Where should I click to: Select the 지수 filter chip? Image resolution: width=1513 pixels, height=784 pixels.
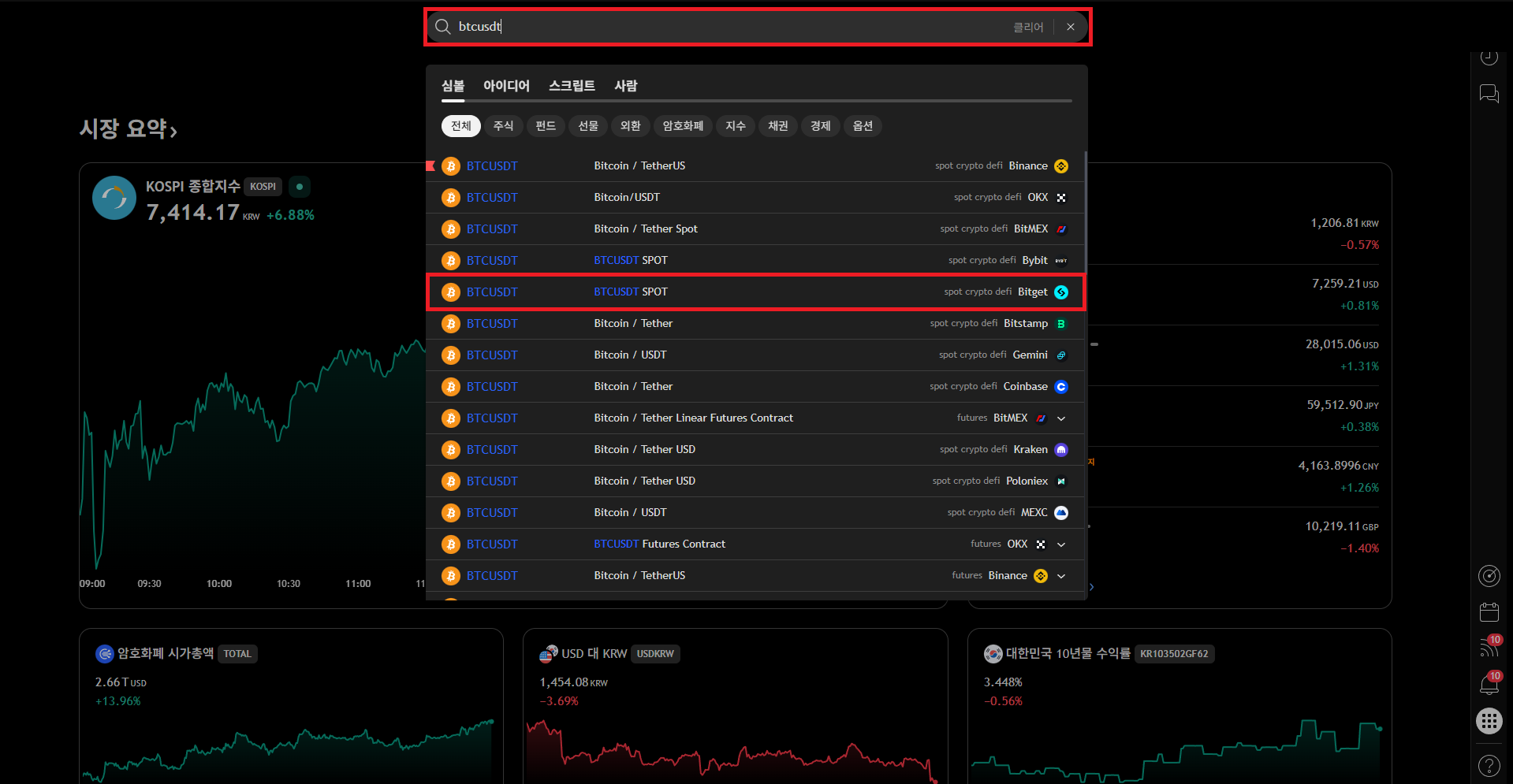point(736,126)
